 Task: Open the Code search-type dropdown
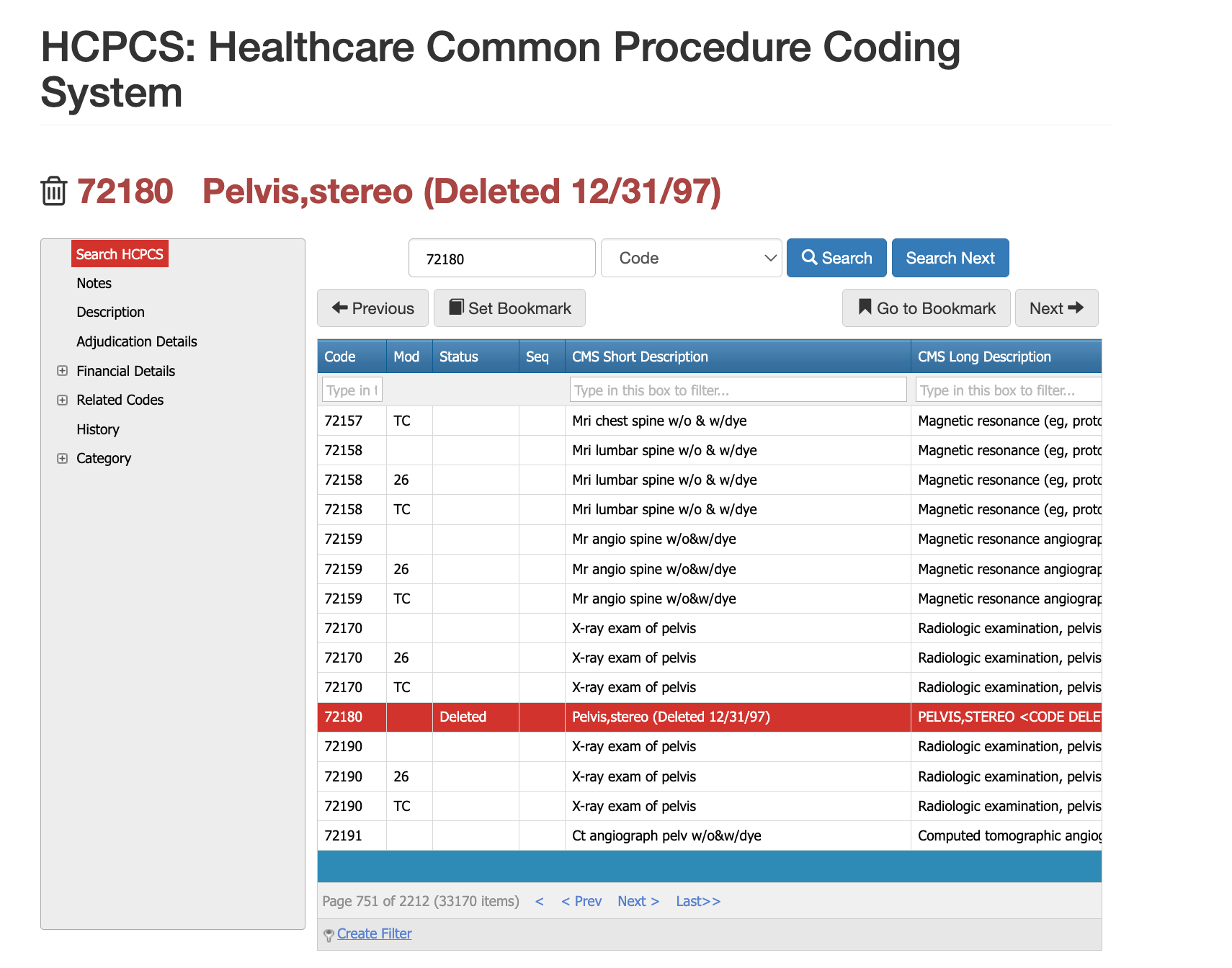coord(691,258)
